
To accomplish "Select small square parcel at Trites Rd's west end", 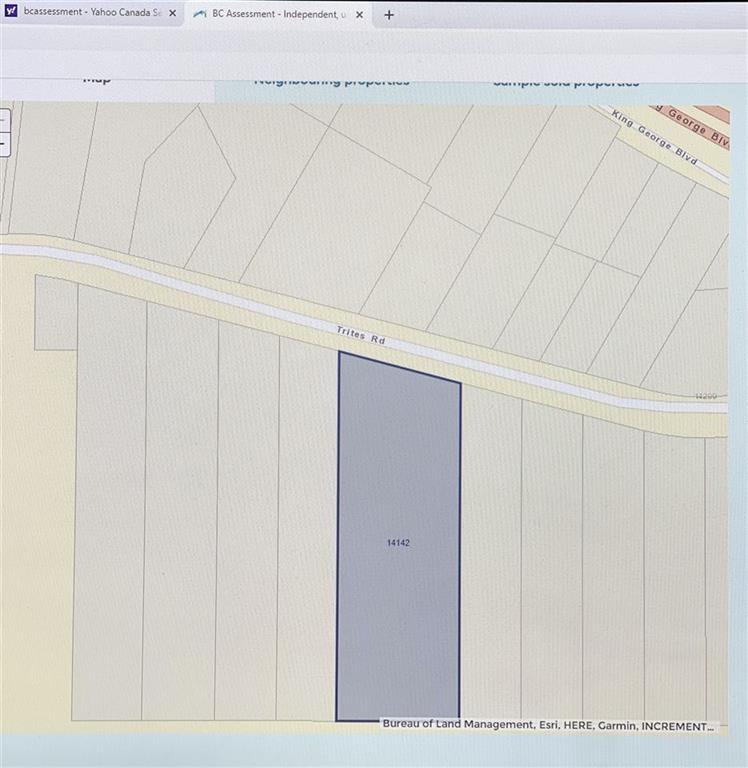I will coord(56,313).
